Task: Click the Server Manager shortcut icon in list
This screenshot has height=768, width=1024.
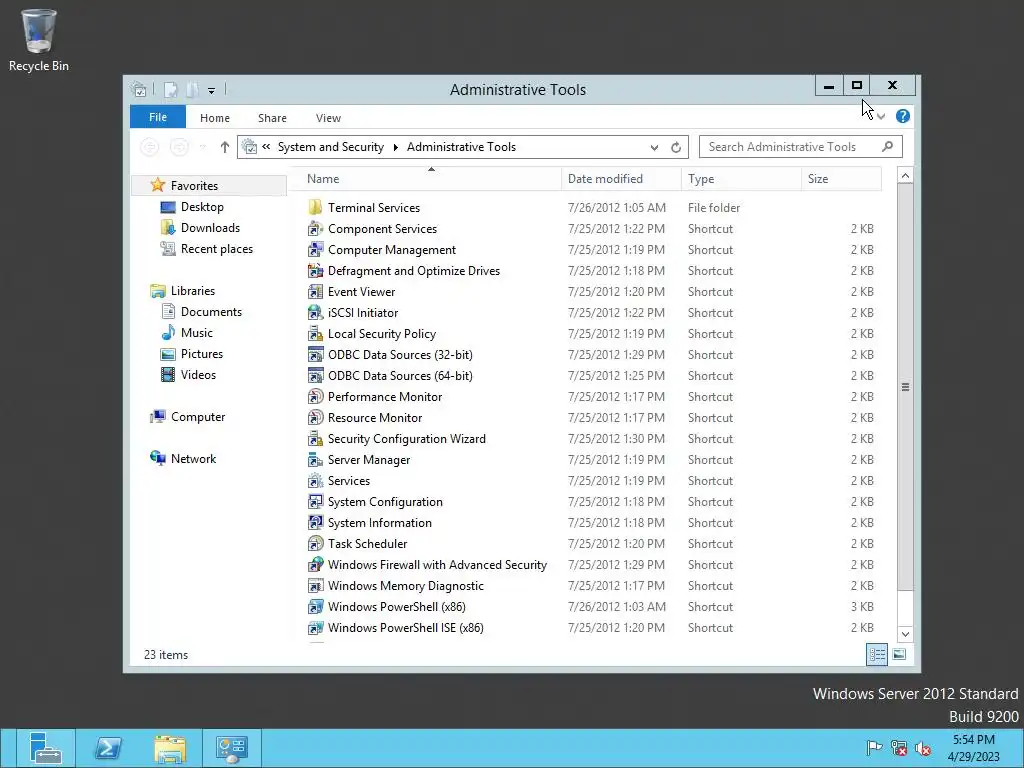Action: point(315,460)
